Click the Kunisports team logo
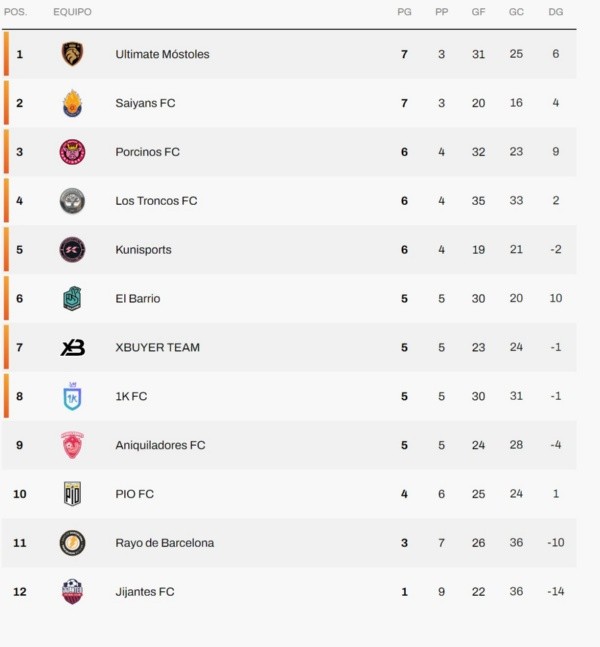Viewport: 600px width, 647px height. coord(72,250)
